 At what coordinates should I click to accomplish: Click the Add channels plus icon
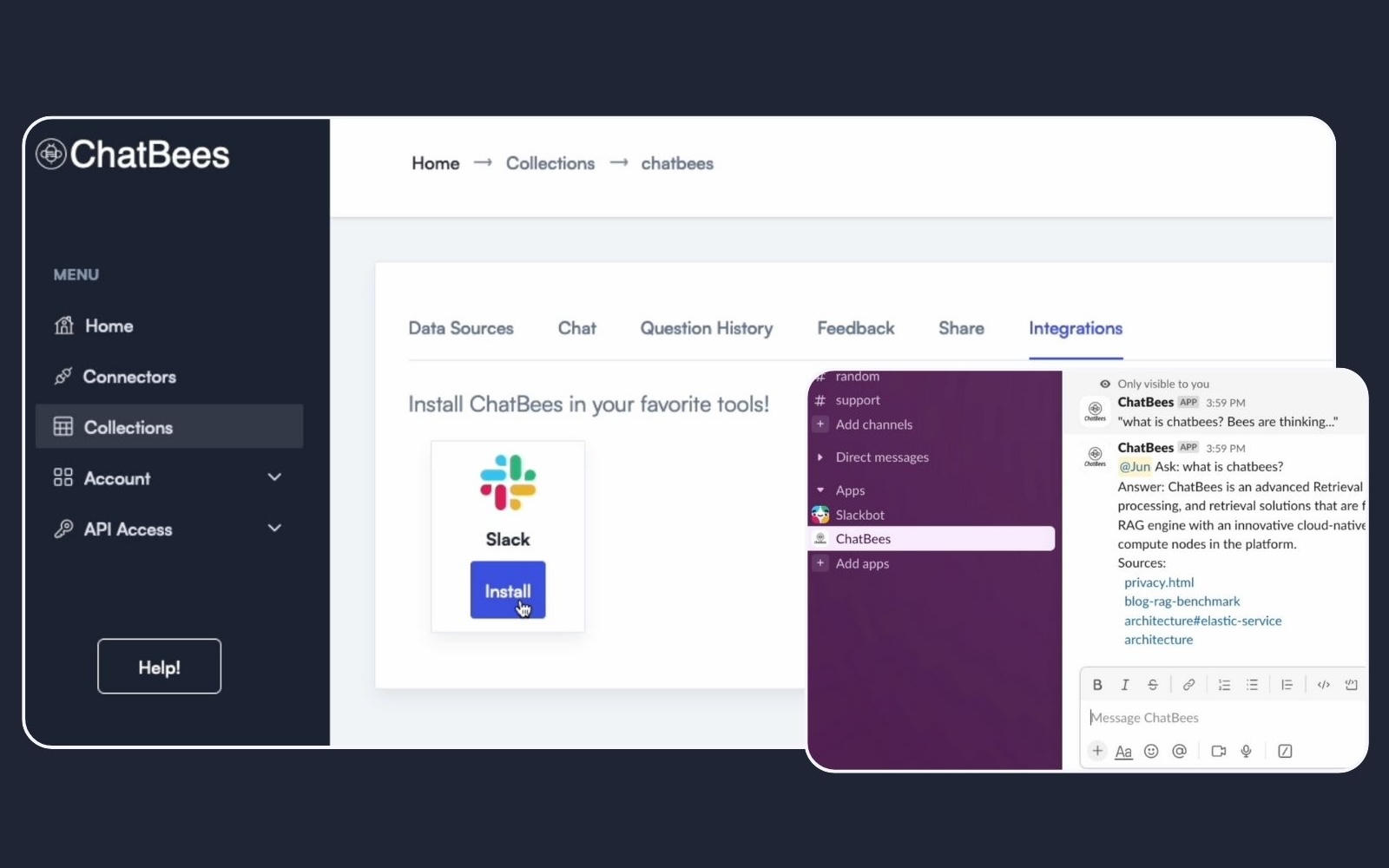coord(820,424)
